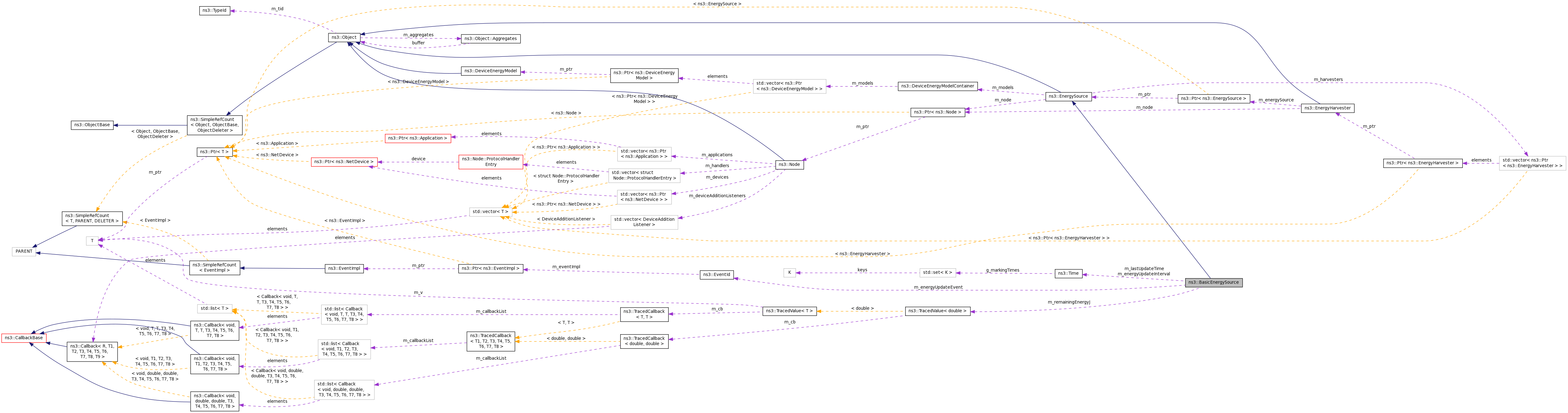The height and width of the screenshot is (413, 1568).
Task: Select SimpleRefCount< Object, ObjectBase, ObjectDeleter > node
Action: tap(214, 125)
